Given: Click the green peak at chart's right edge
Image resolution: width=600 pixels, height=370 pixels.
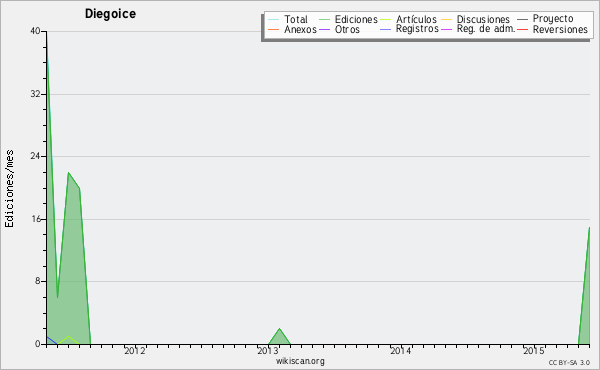Looking at the screenshot, I should coord(584,285).
